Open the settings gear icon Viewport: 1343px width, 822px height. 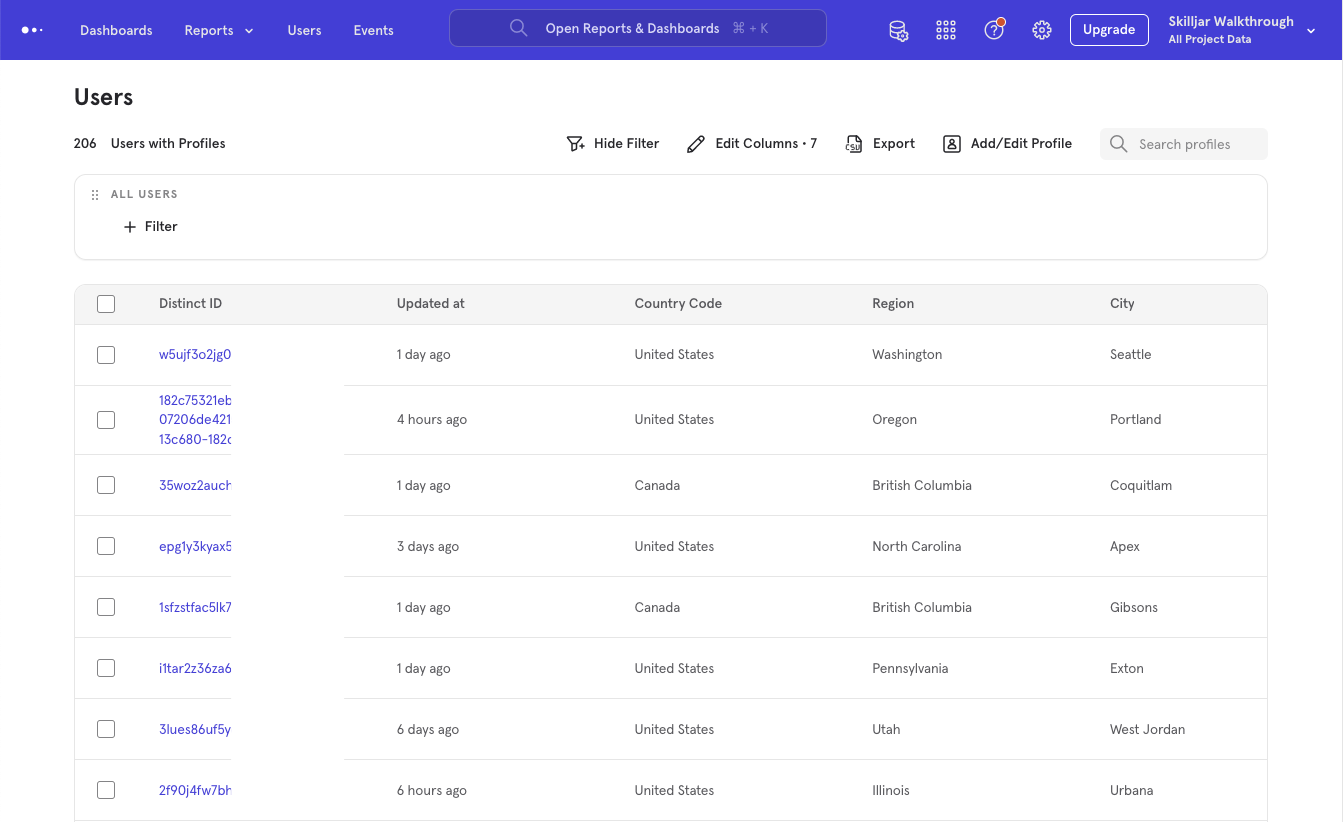coord(1042,30)
